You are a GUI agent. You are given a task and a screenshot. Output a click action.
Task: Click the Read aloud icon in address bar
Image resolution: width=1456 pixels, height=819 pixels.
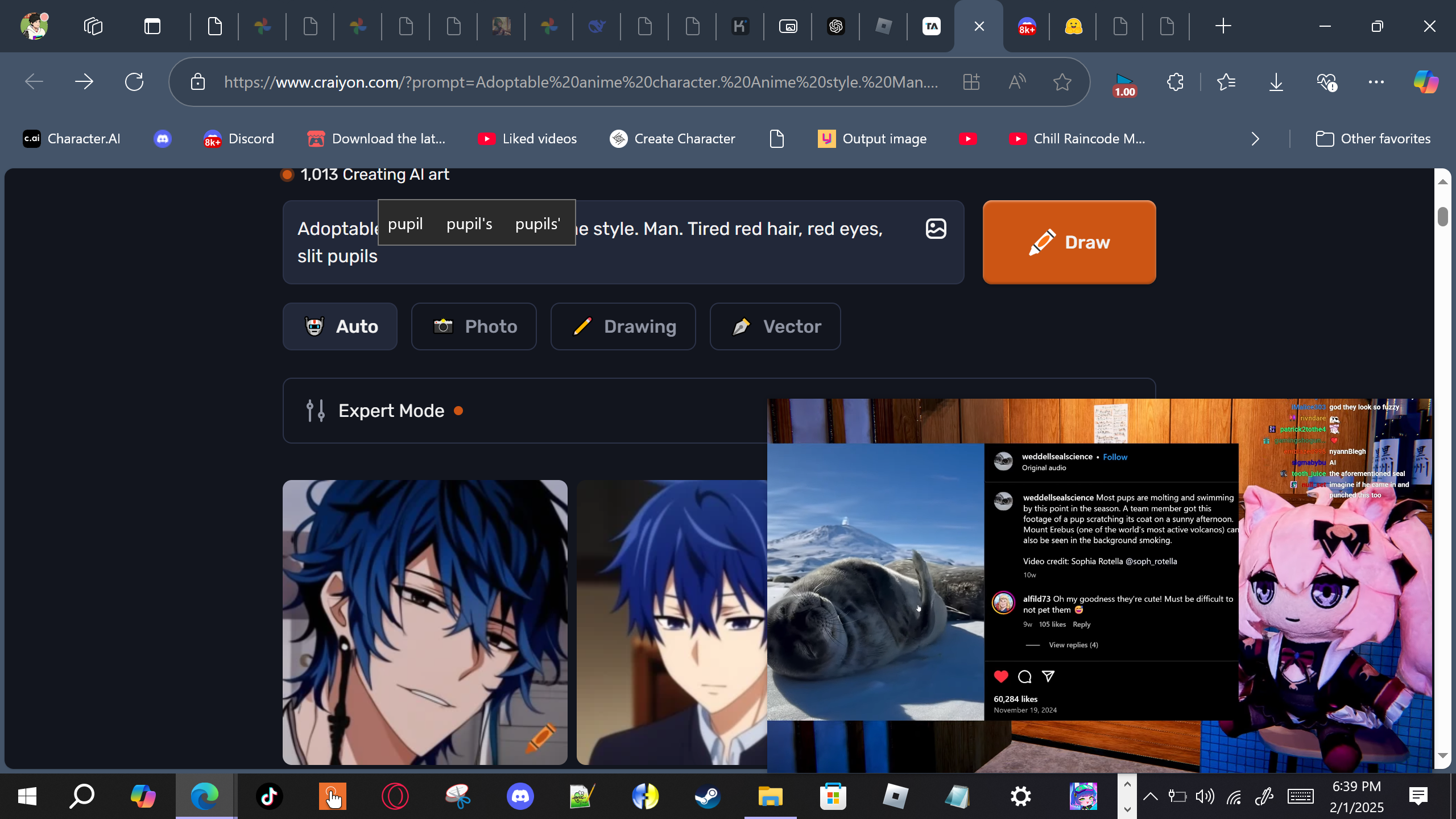pyautogui.click(x=1017, y=82)
